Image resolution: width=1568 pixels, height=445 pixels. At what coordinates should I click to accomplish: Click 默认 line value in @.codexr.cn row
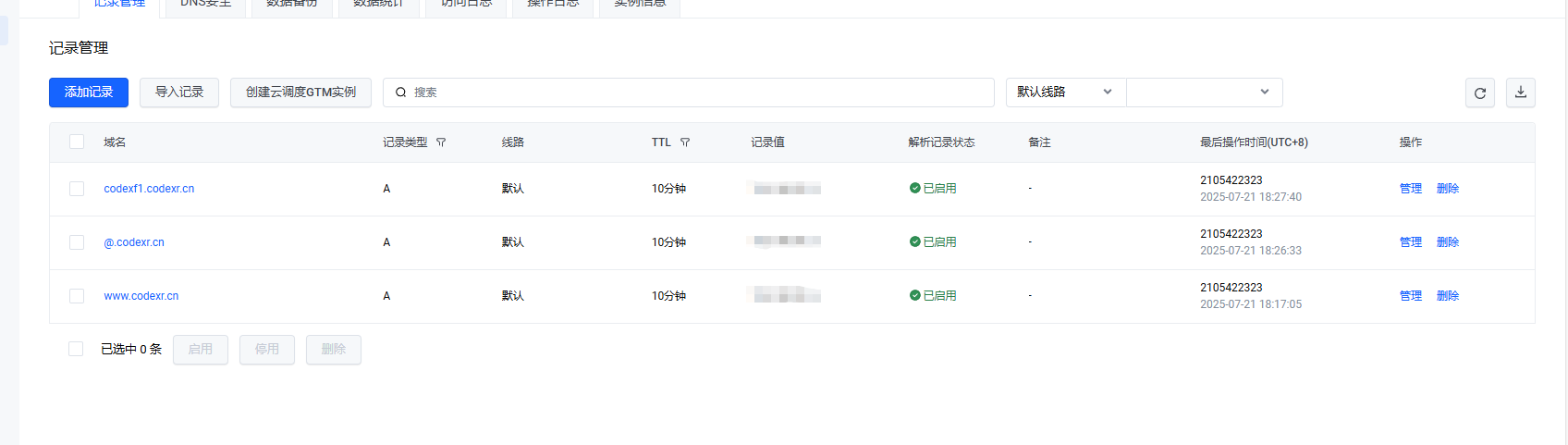(x=513, y=242)
